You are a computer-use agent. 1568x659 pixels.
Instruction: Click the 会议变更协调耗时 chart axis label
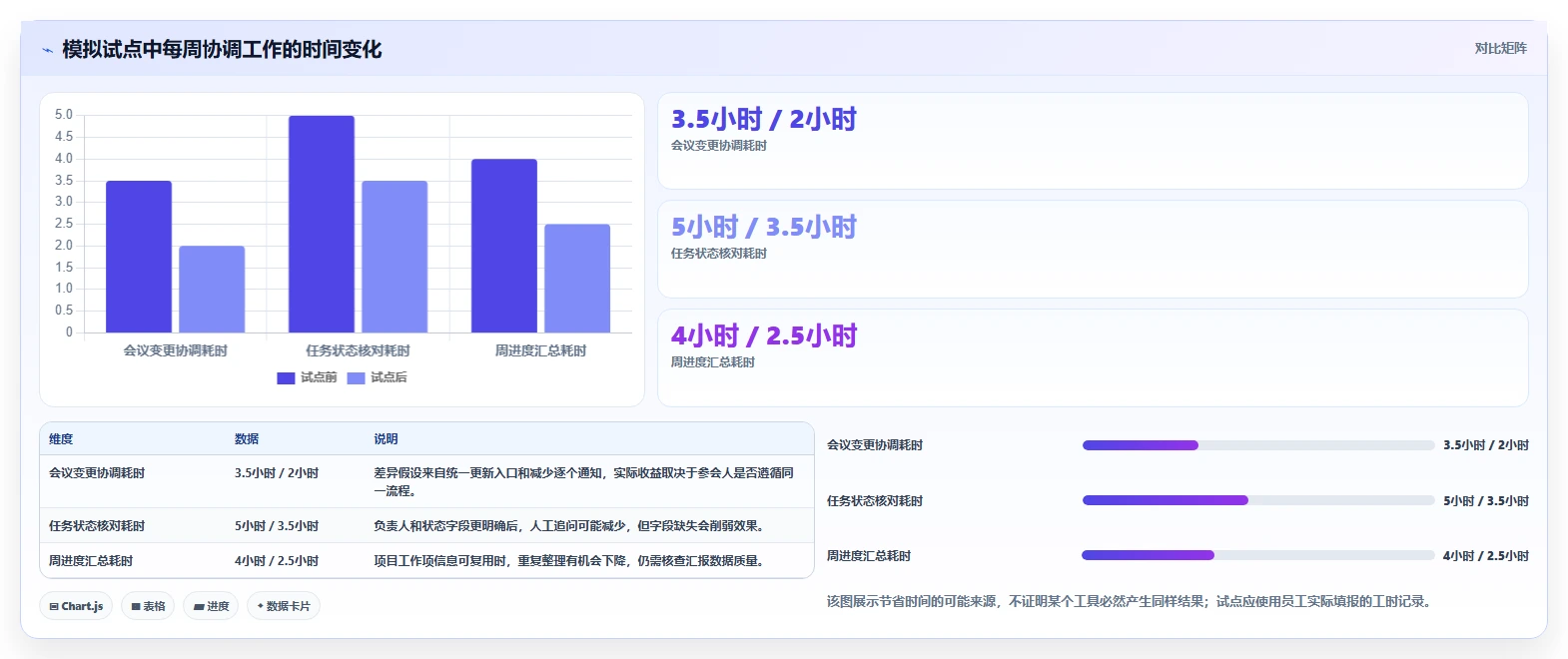pos(176,351)
